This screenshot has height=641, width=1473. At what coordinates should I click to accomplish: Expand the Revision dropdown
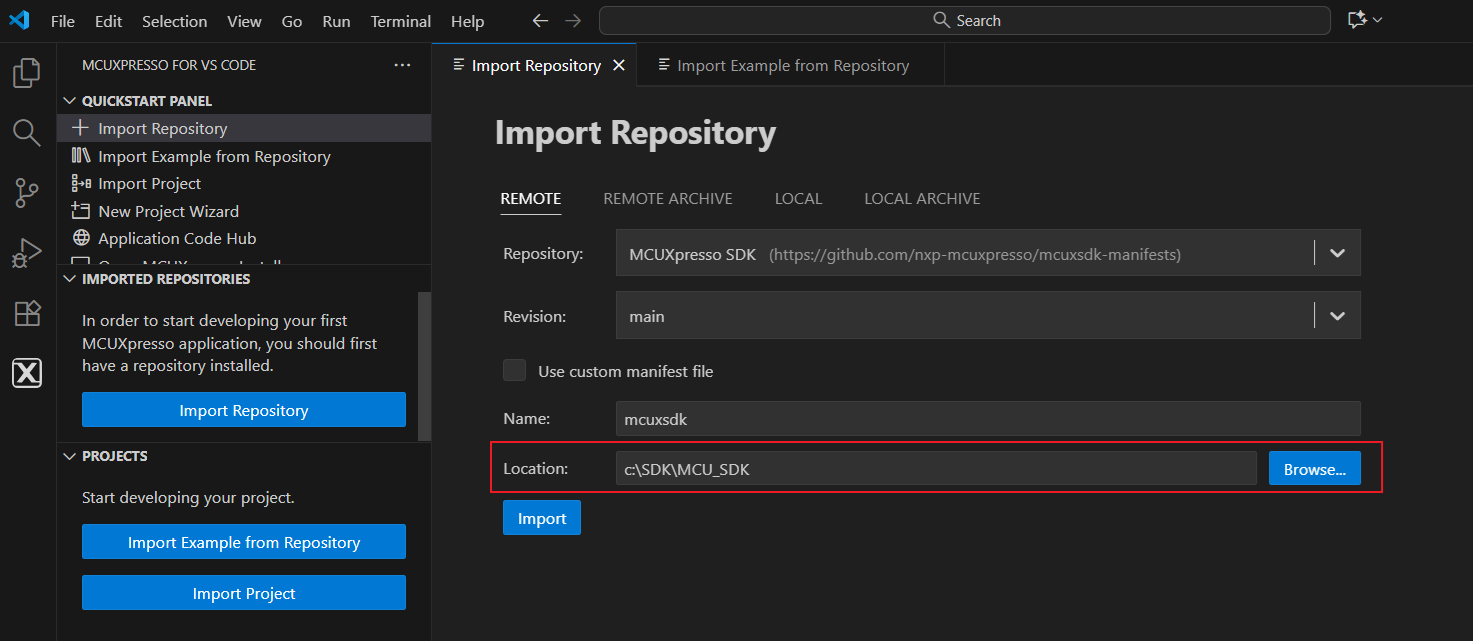(x=1337, y=316)
